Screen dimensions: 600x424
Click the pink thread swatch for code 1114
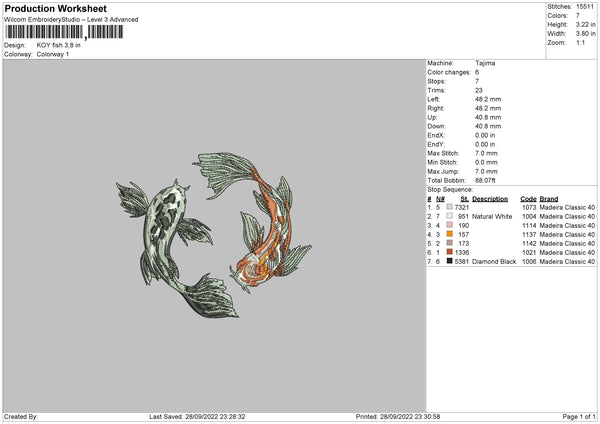449,225
